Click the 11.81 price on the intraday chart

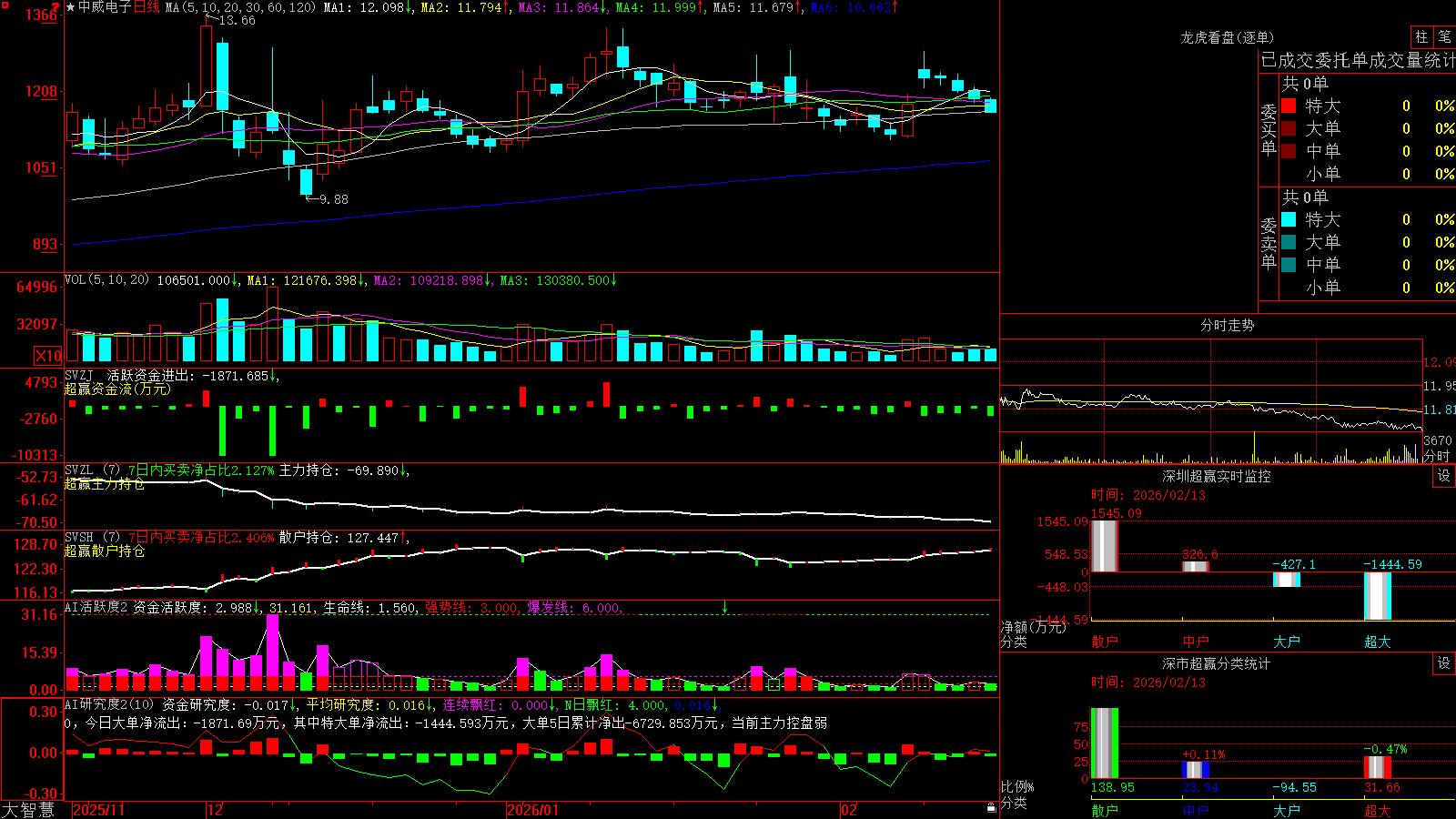1438,409
